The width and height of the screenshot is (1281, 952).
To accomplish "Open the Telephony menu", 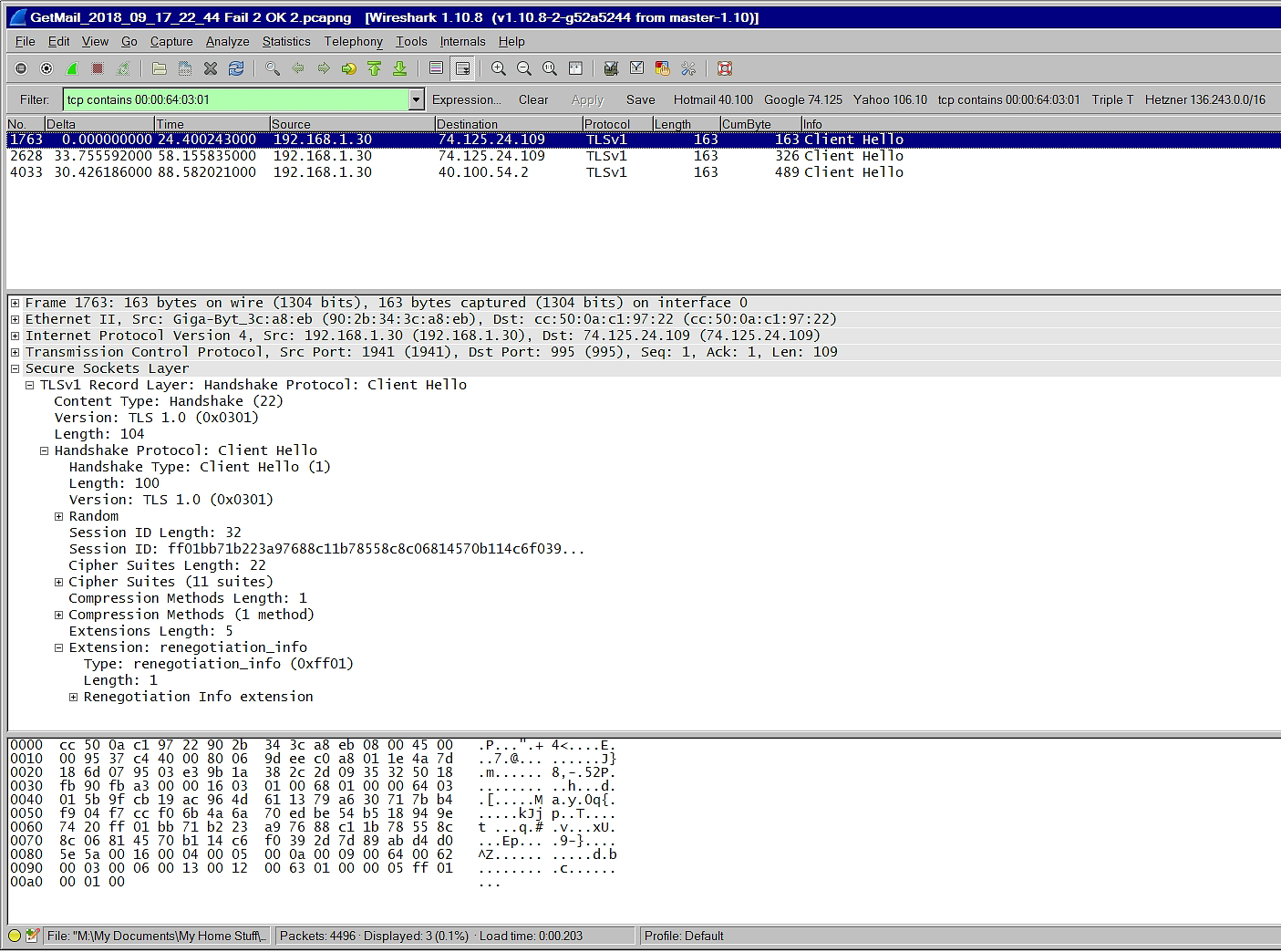I will (353, 41).
